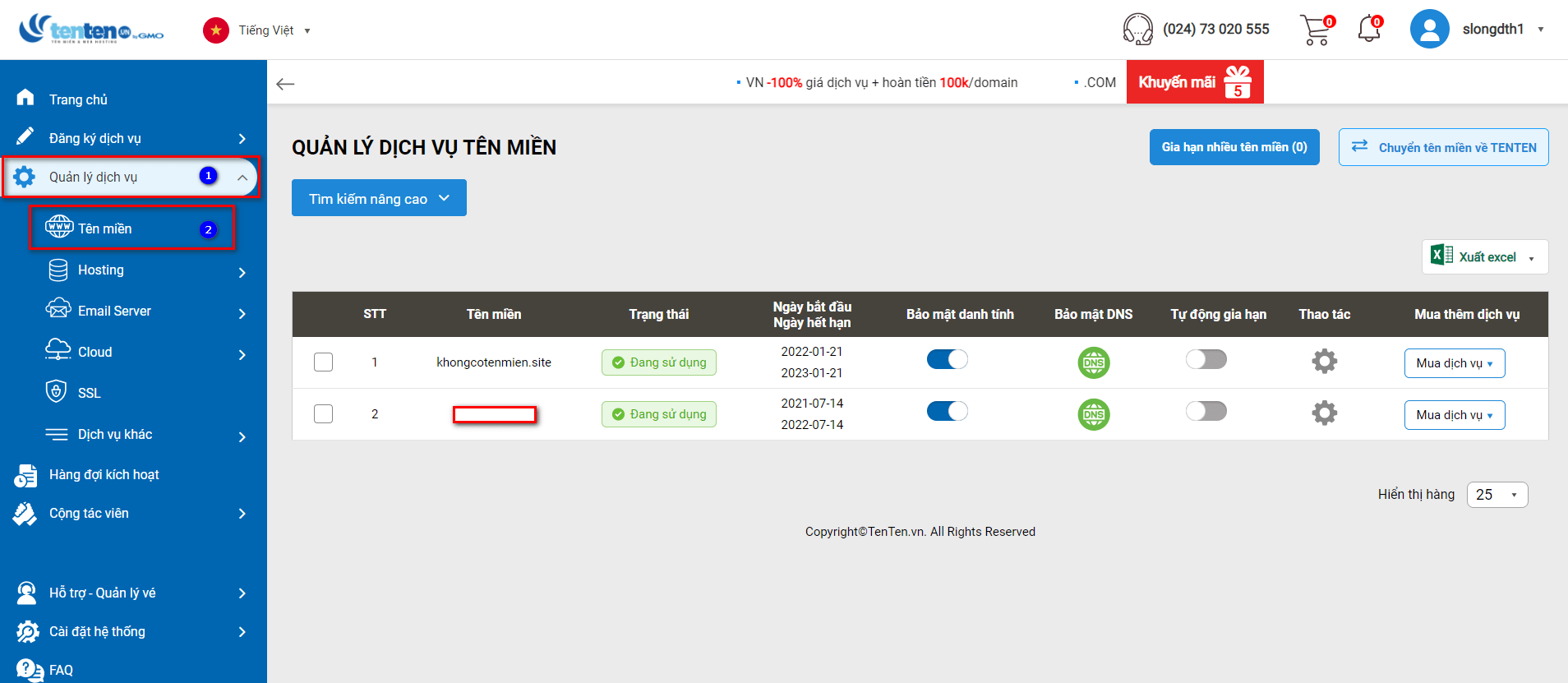Screen dimensions: 1568x683
Task: Disable identity protection for khongcotenmien.site
Action: click(x=947, y=360)
